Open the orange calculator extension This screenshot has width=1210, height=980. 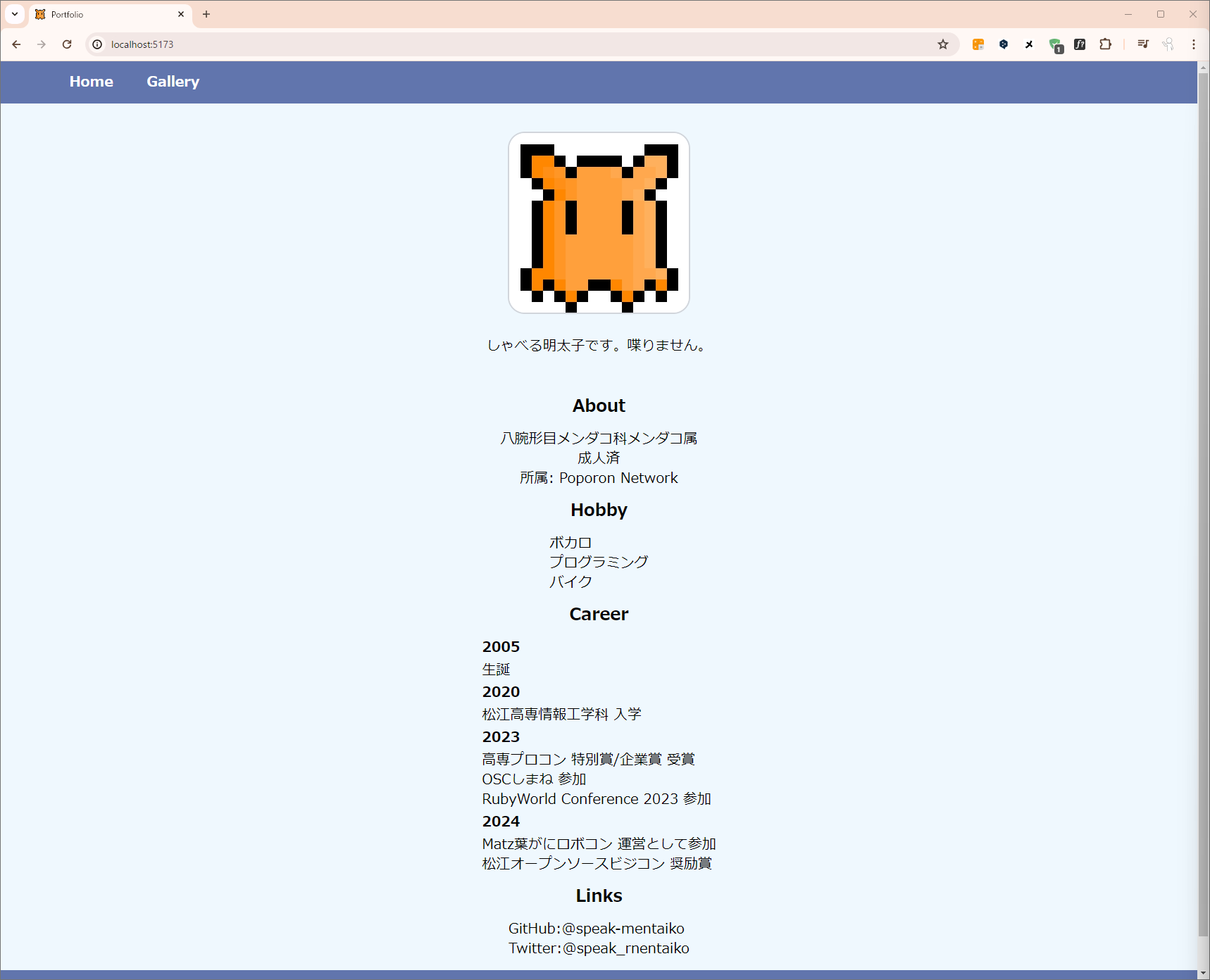coord(978,44)
